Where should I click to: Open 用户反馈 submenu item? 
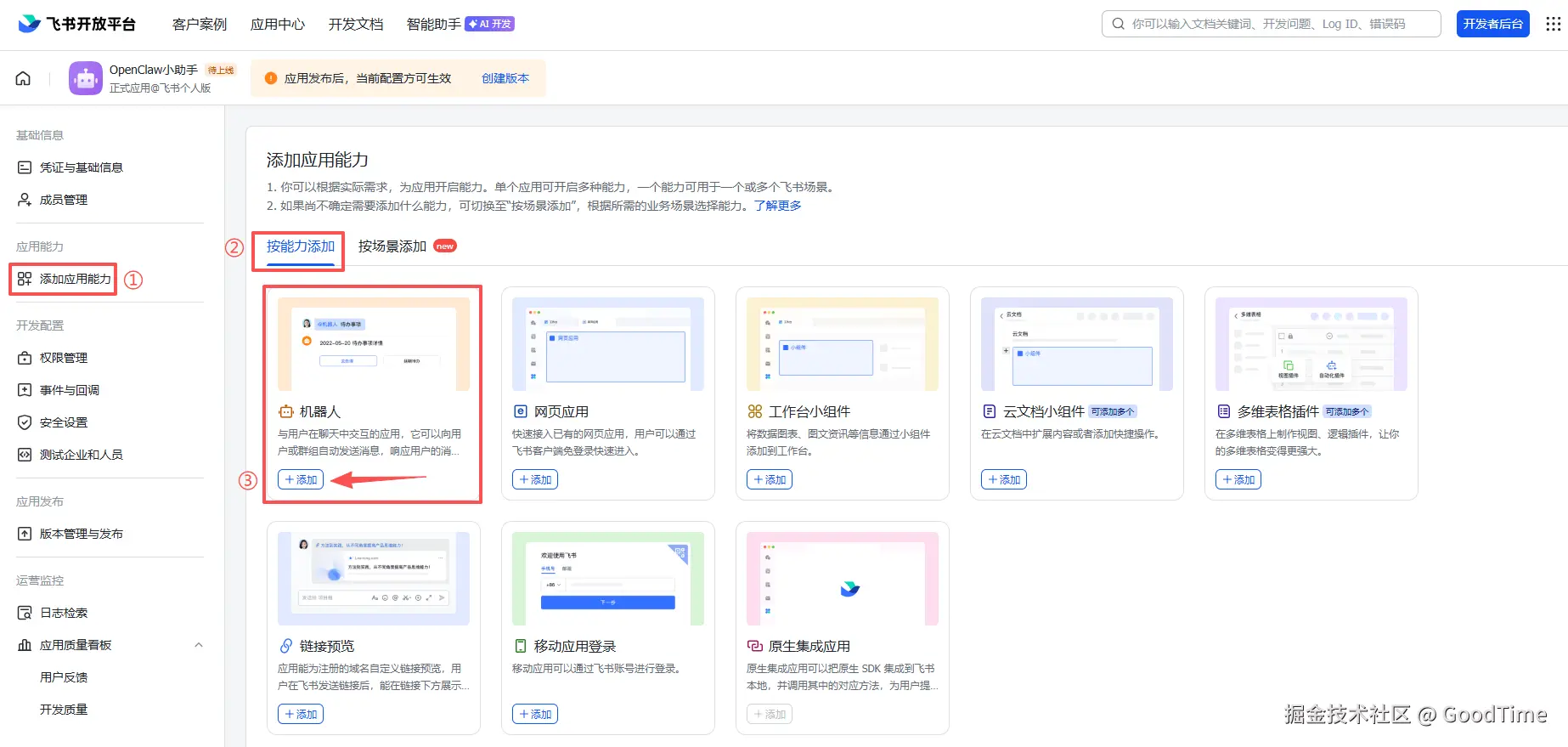pos(64,677)
